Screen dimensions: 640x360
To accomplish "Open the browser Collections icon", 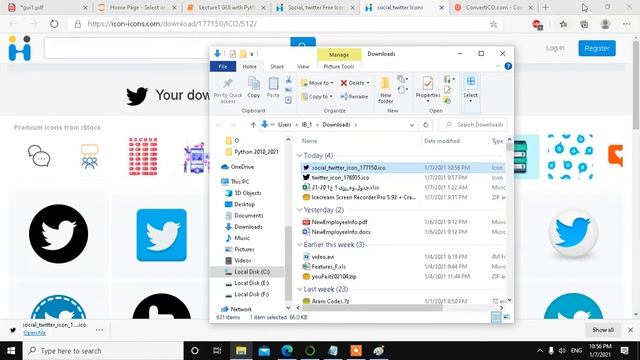I will click(x=584, y=24).
